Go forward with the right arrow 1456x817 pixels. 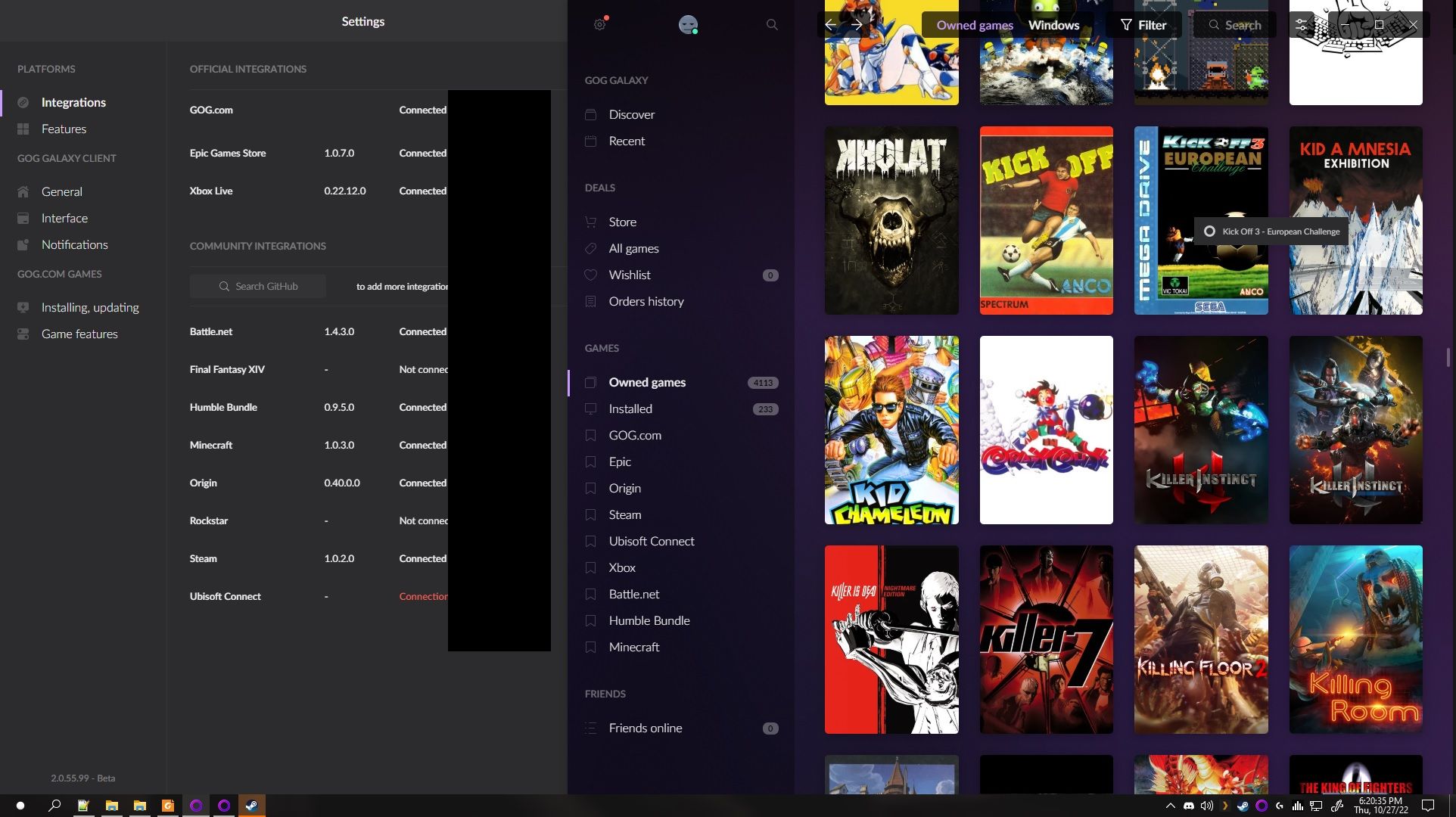pyautogui.click(x=857, y=25)
